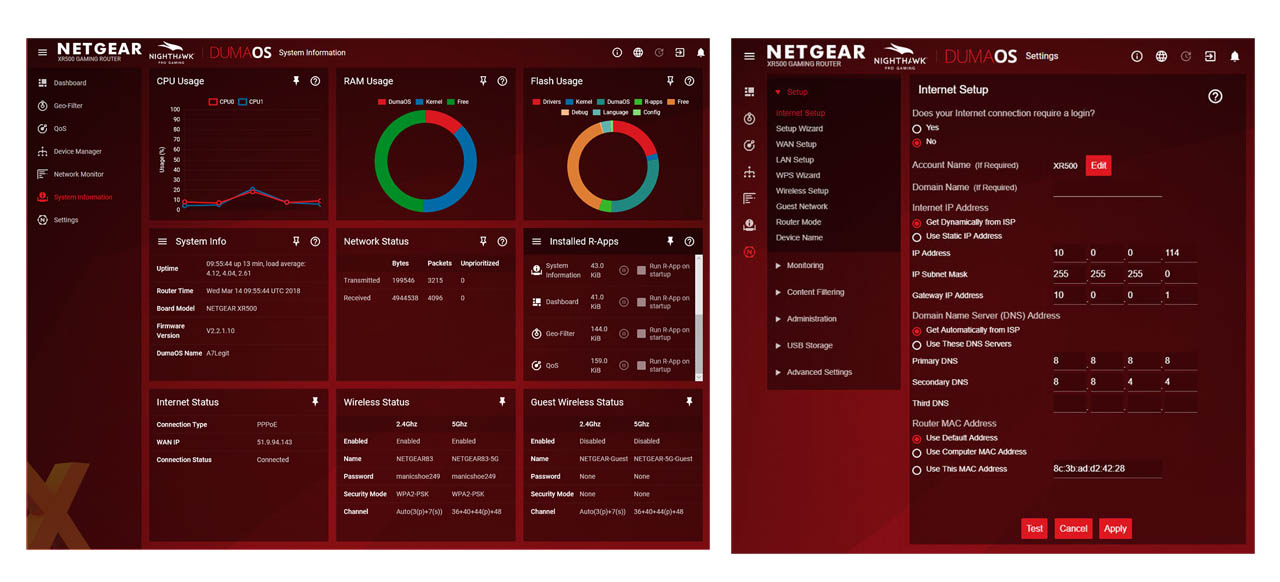Open help icon for Internet Setup
This screenshot has width=1280, height=582.
(x=1215, y=96)
